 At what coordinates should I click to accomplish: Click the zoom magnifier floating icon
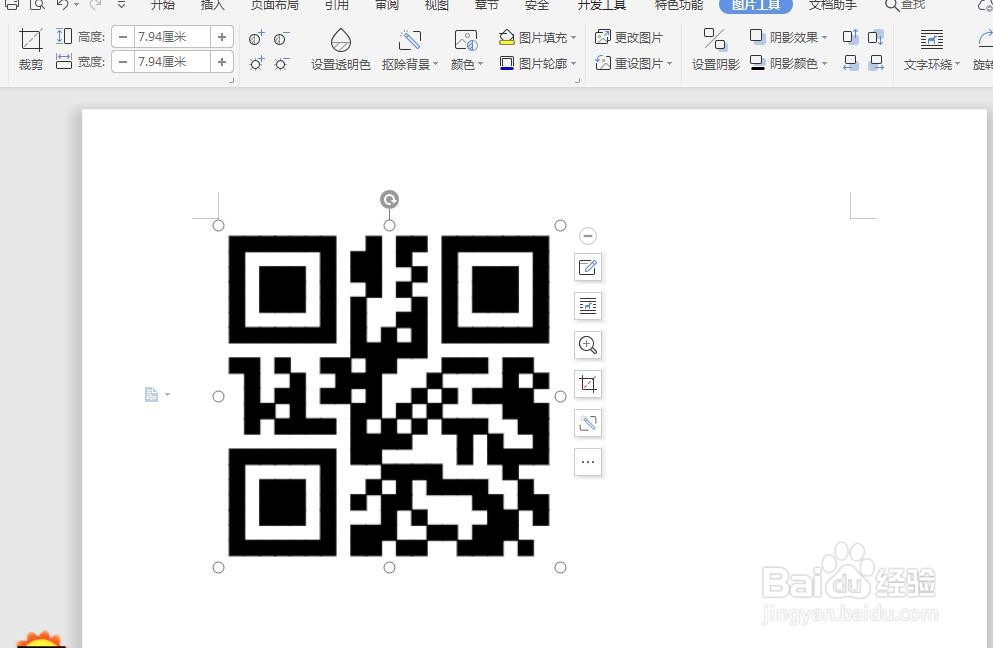[x=588, y=345]
